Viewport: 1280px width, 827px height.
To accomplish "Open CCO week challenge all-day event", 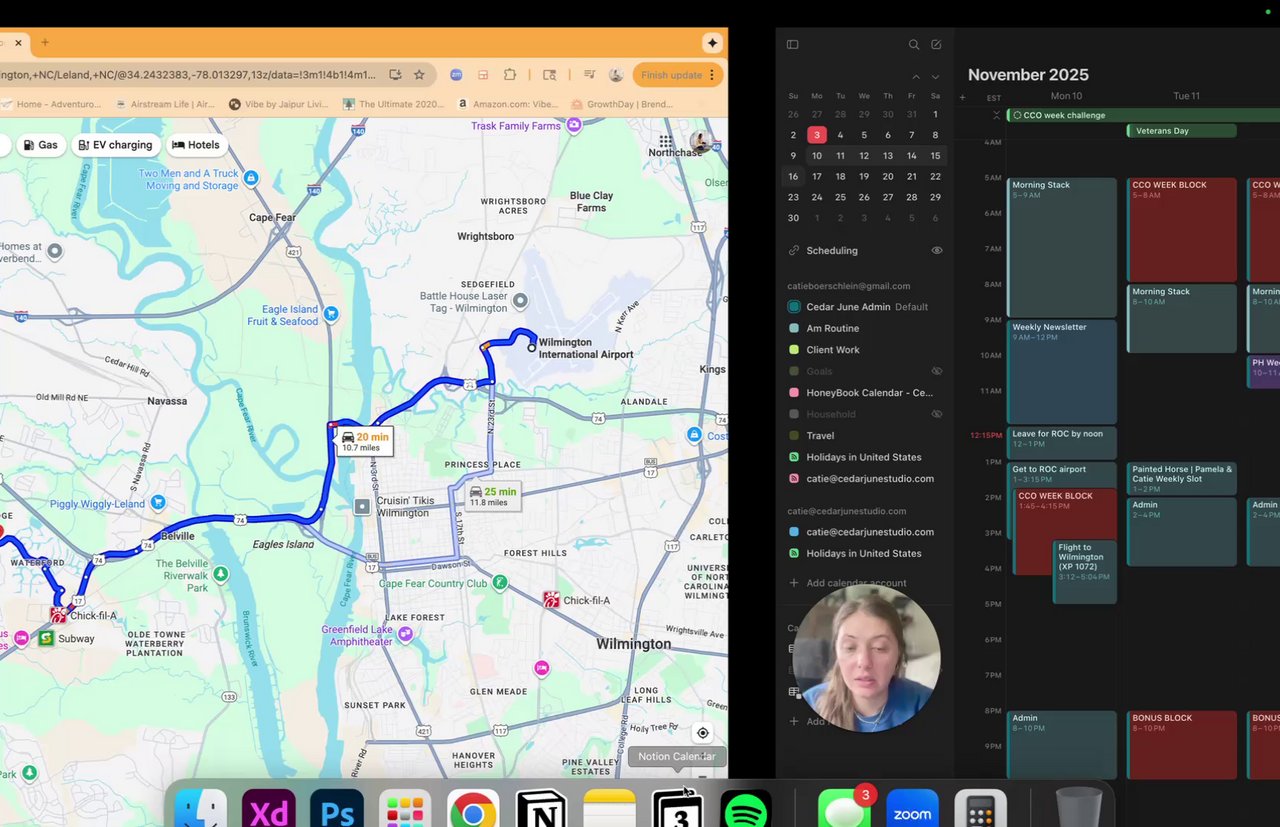I will 1143,115.
